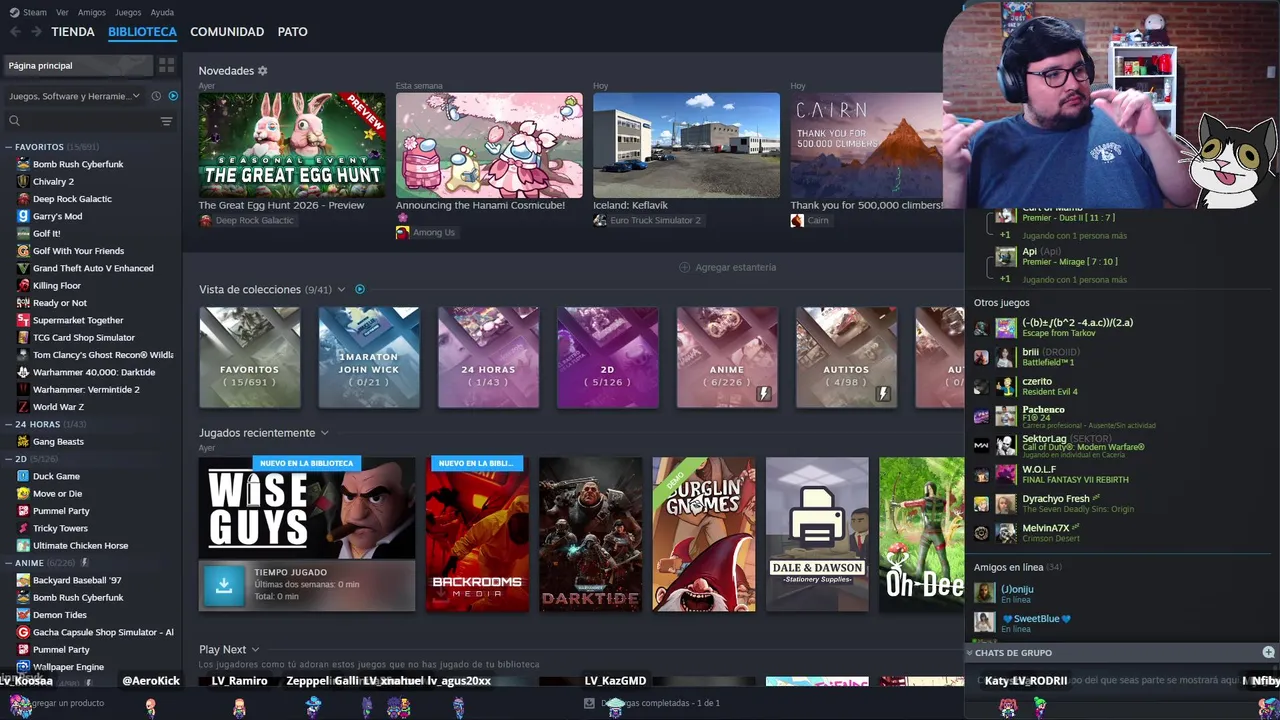
Task: Open the Steam menu
Action: (x=28, y=12)
